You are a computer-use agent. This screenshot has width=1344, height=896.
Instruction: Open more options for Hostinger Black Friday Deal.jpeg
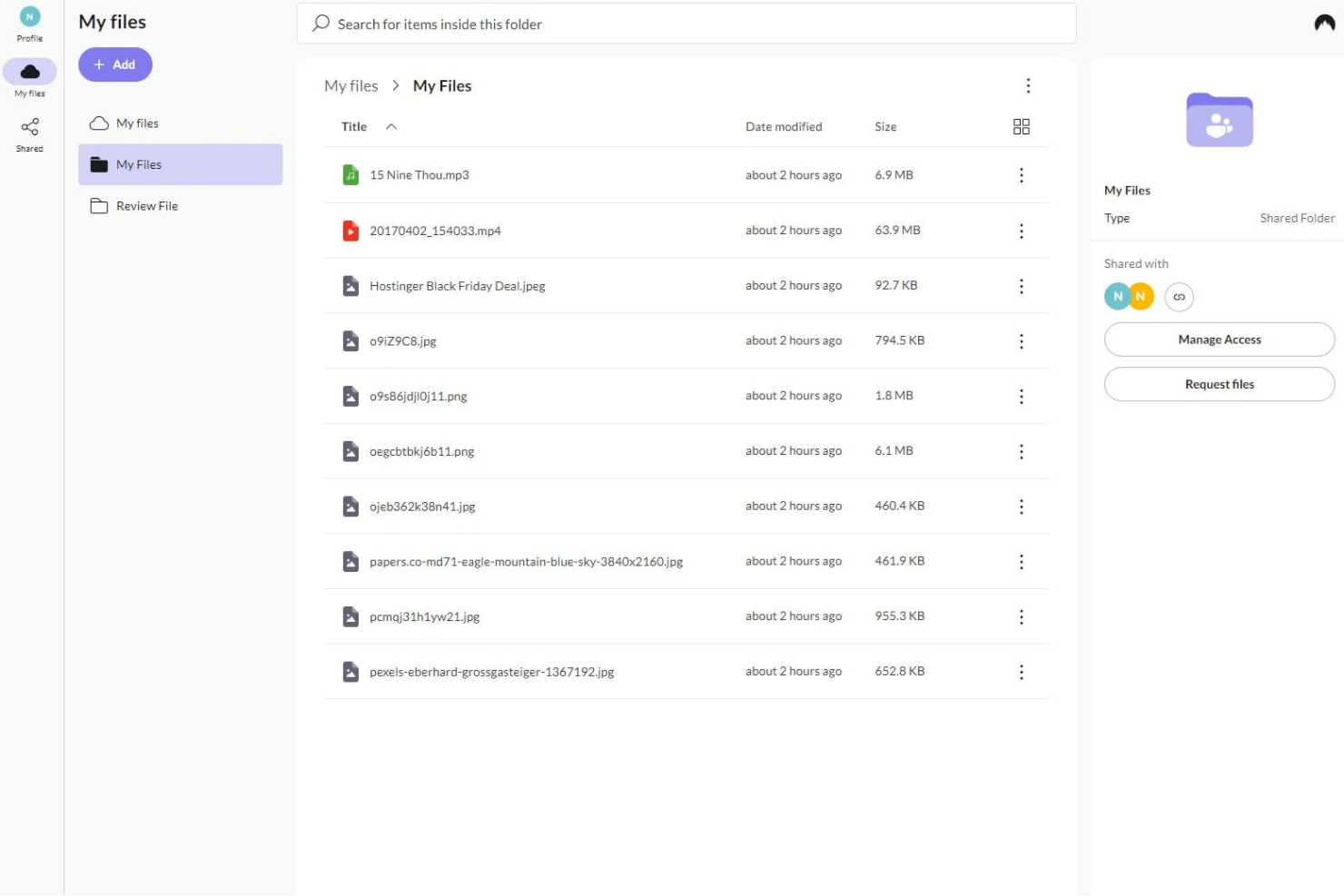(x=1021, y=286)
